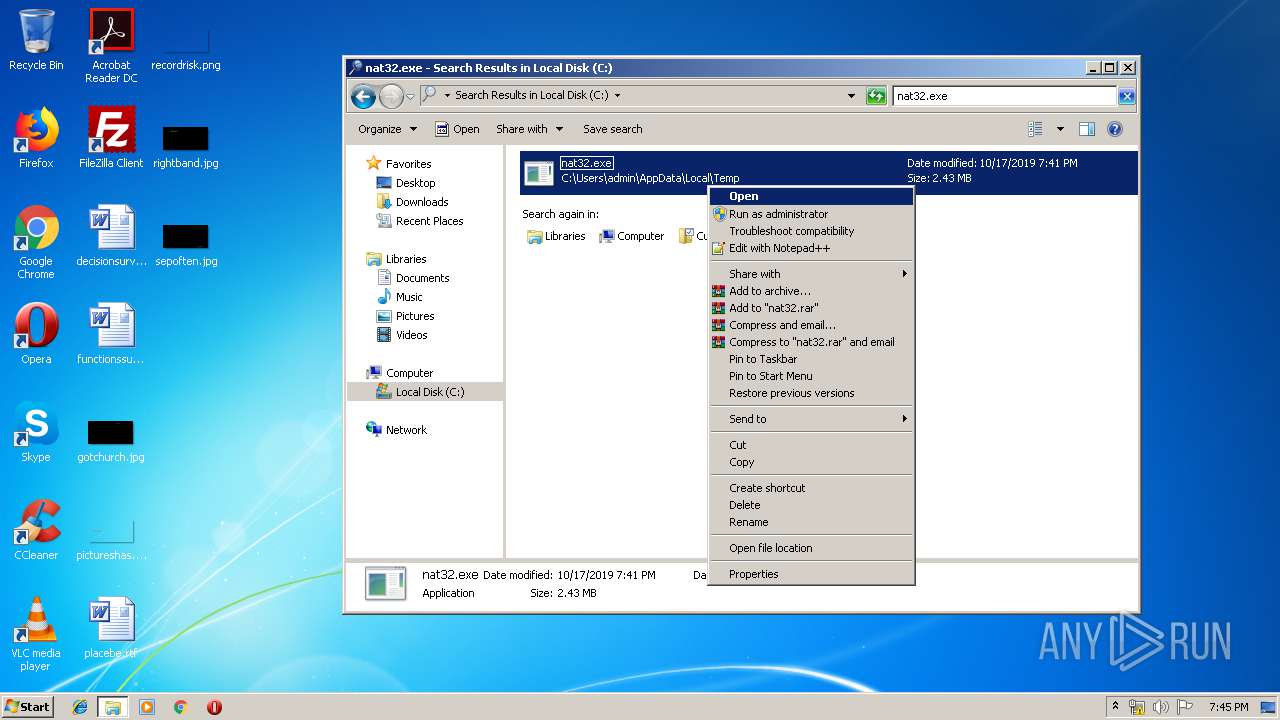Select Pin to Taskbar
1280x720 pixels.
[811, 359]
